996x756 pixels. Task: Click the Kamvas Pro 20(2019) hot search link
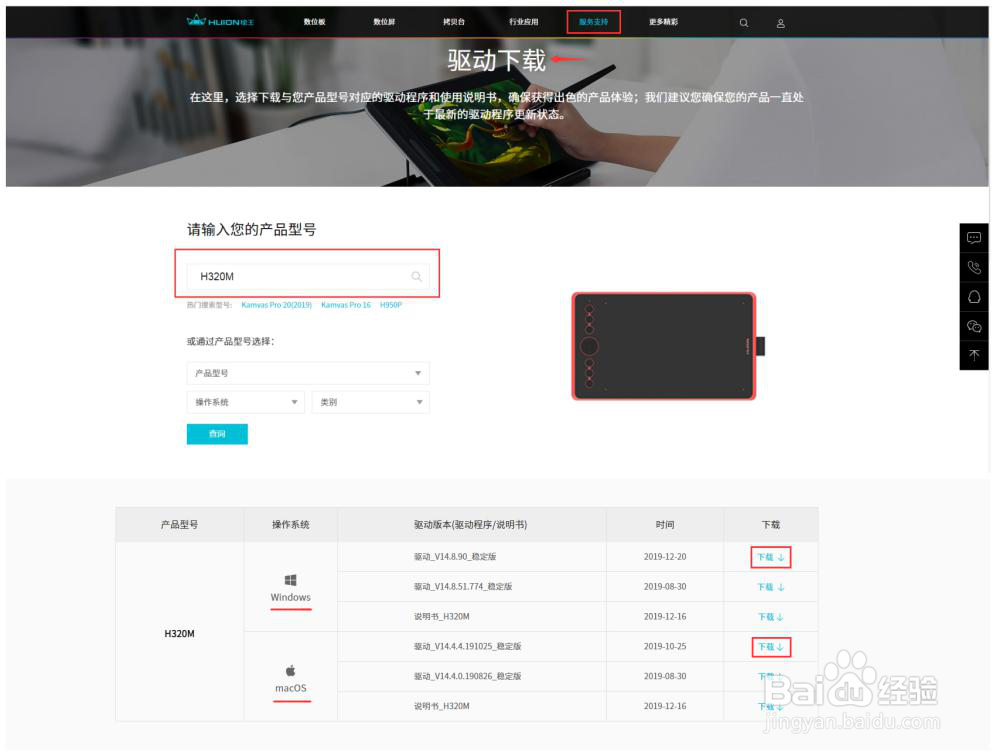[276, 305]
